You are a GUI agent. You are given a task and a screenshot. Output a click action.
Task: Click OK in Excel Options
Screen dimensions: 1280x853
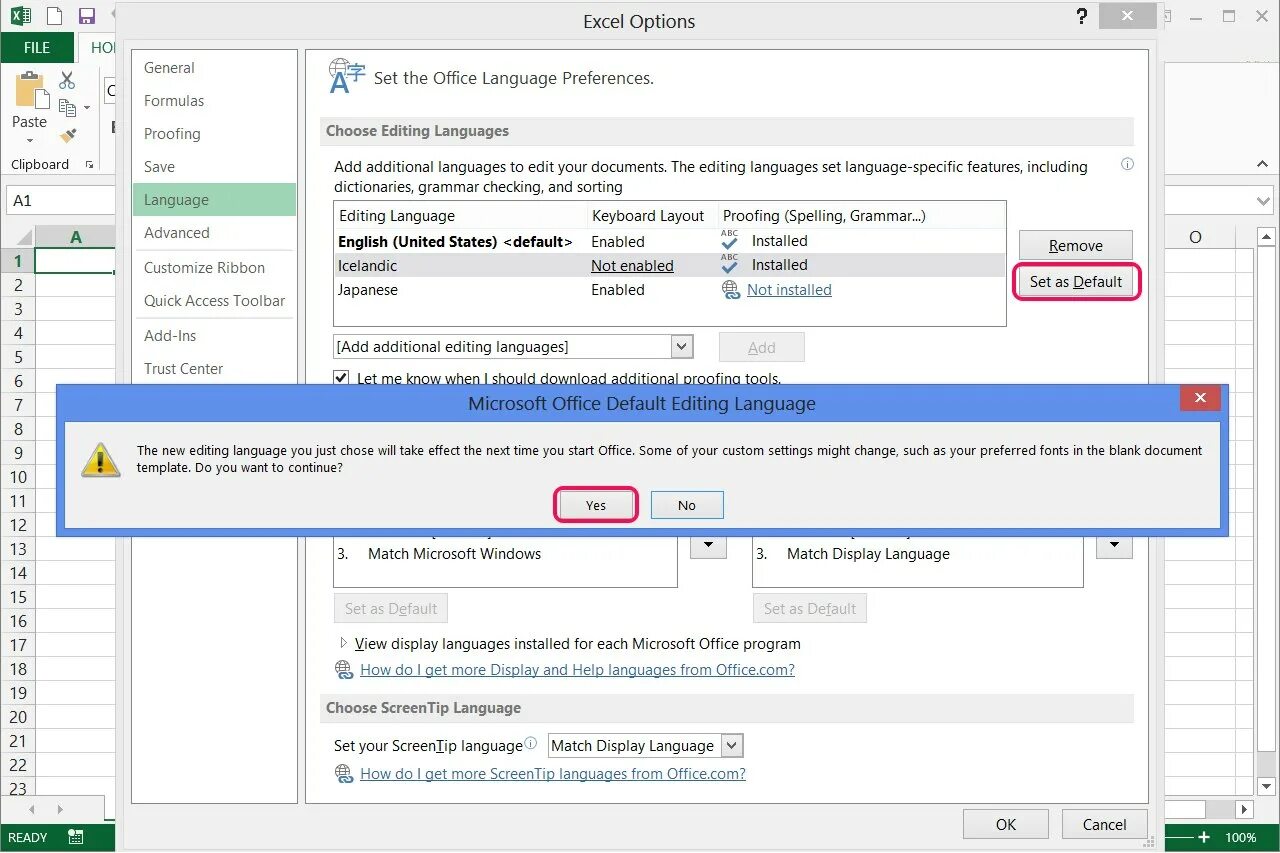tap(1006, 825)
